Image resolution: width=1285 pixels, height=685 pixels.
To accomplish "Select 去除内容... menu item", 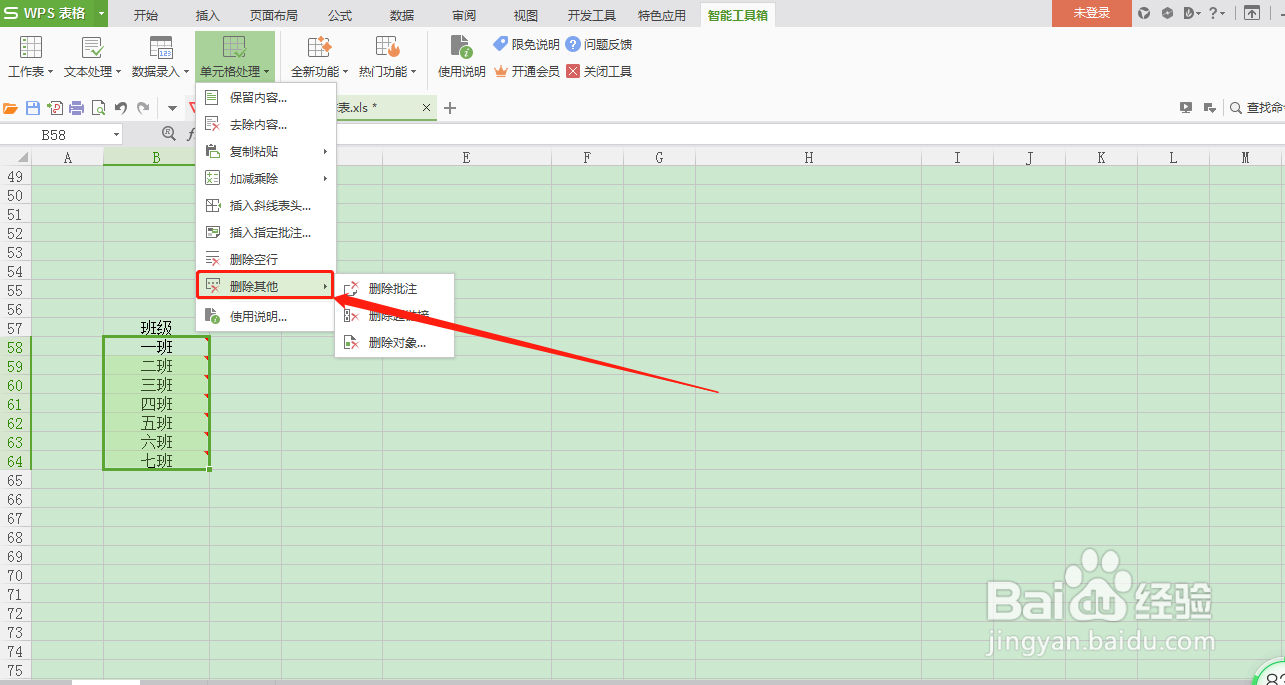I will [x=266, y=125].
